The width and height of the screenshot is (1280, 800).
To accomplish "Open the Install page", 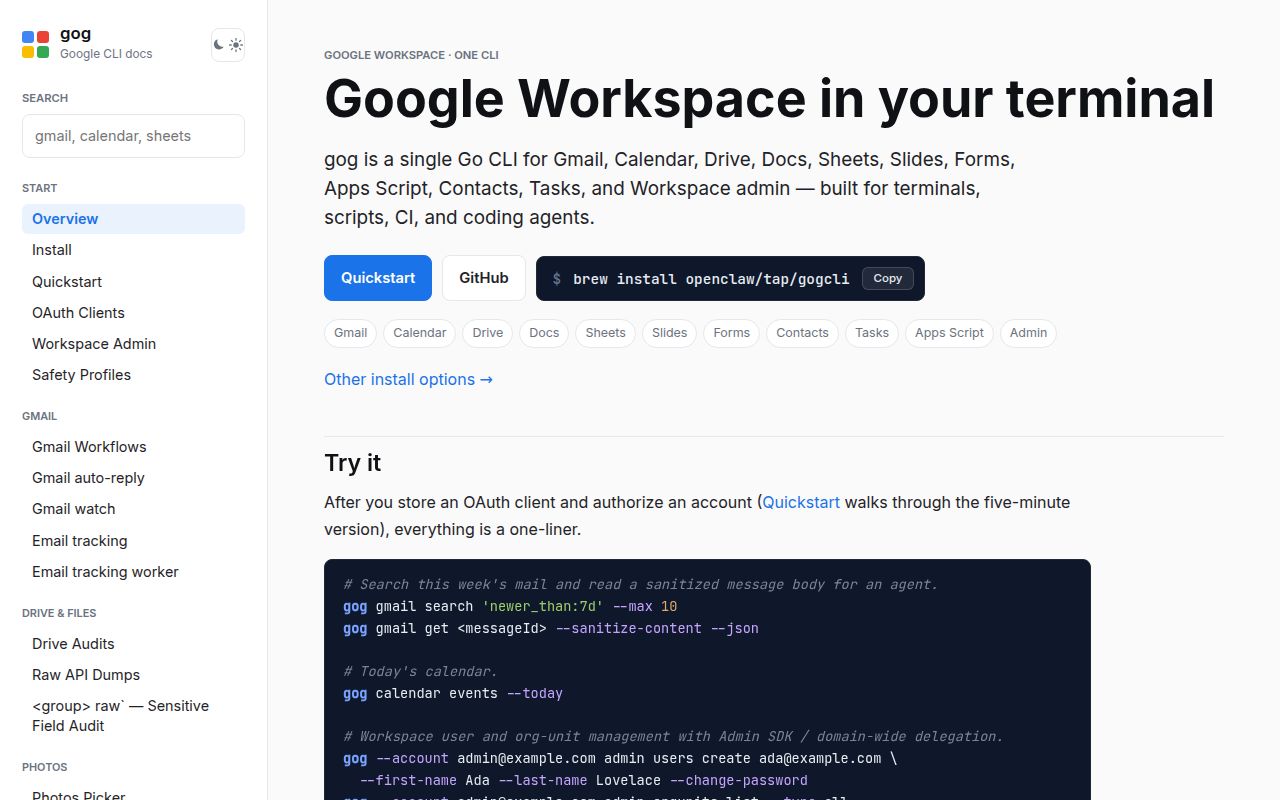I will click(133, 250).
